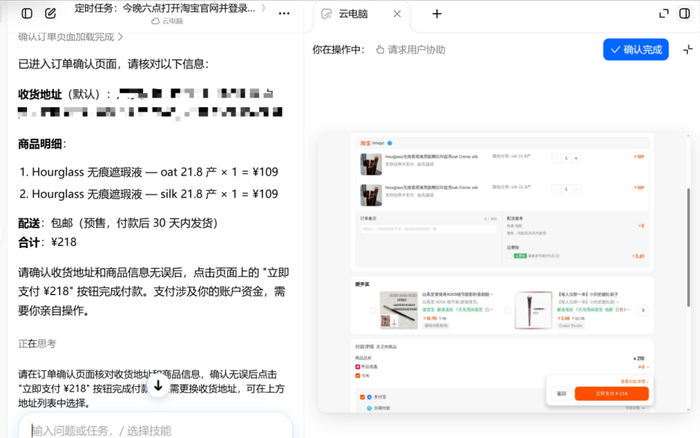Add a new tab with the plus button
This screenshot has width=700, height=438.
point(437,14)
